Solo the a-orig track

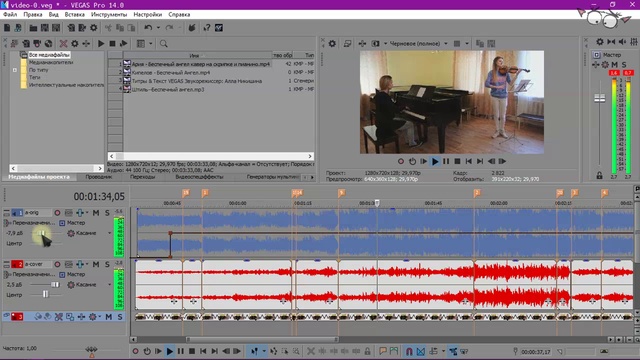point(107,213)
